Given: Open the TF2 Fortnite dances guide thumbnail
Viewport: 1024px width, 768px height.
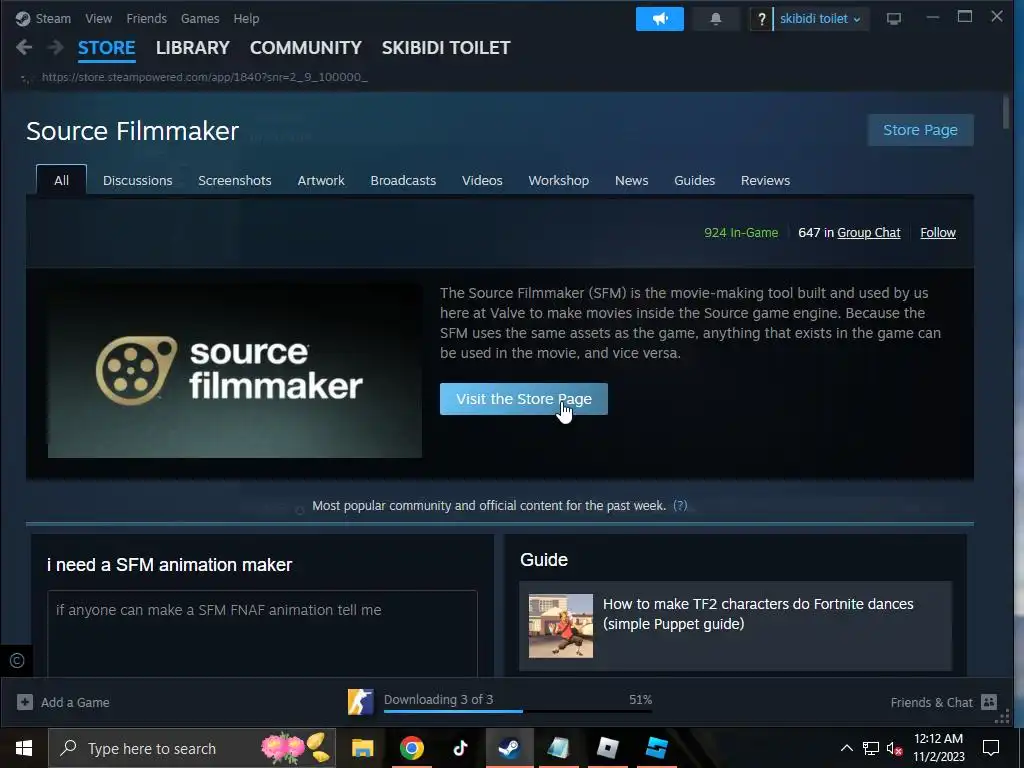Looking at the screenshot, I should (561, 626).
